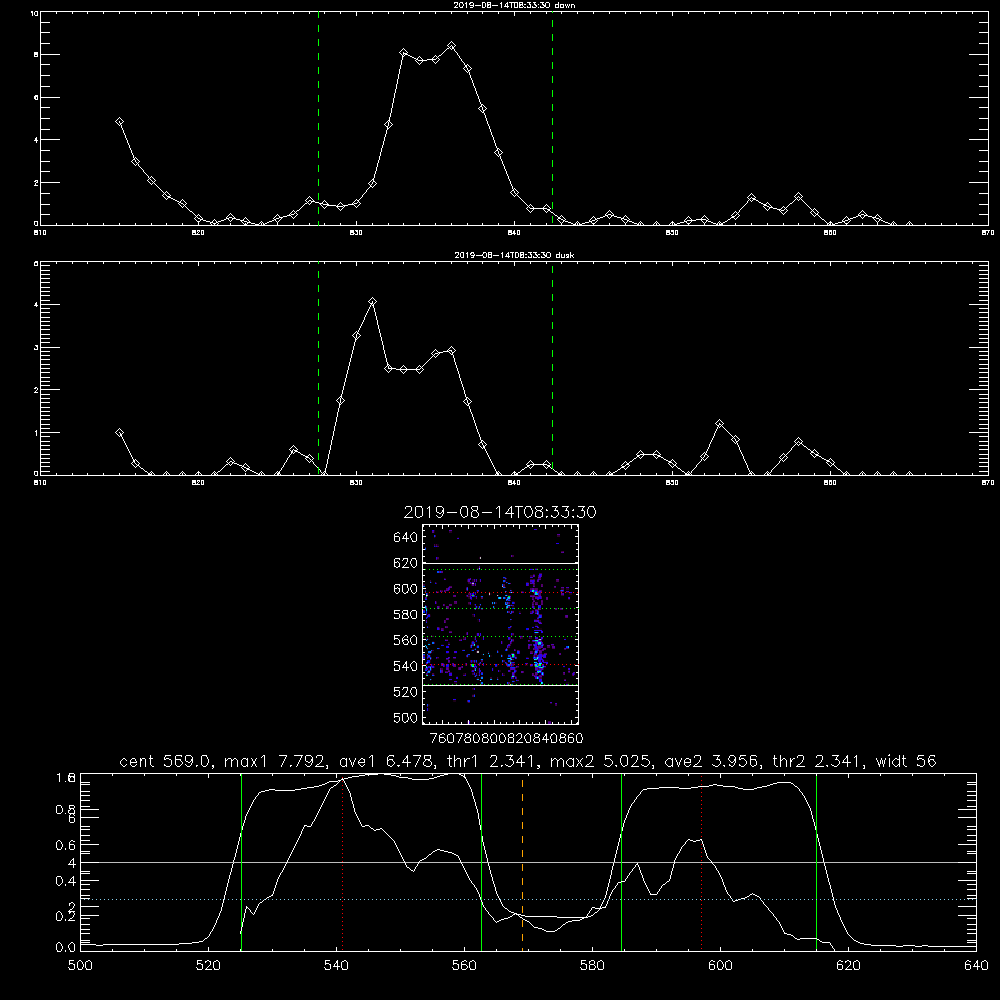
Task: Click x-axis label '640' of the bottom plot
Action: tap(976, 966)
